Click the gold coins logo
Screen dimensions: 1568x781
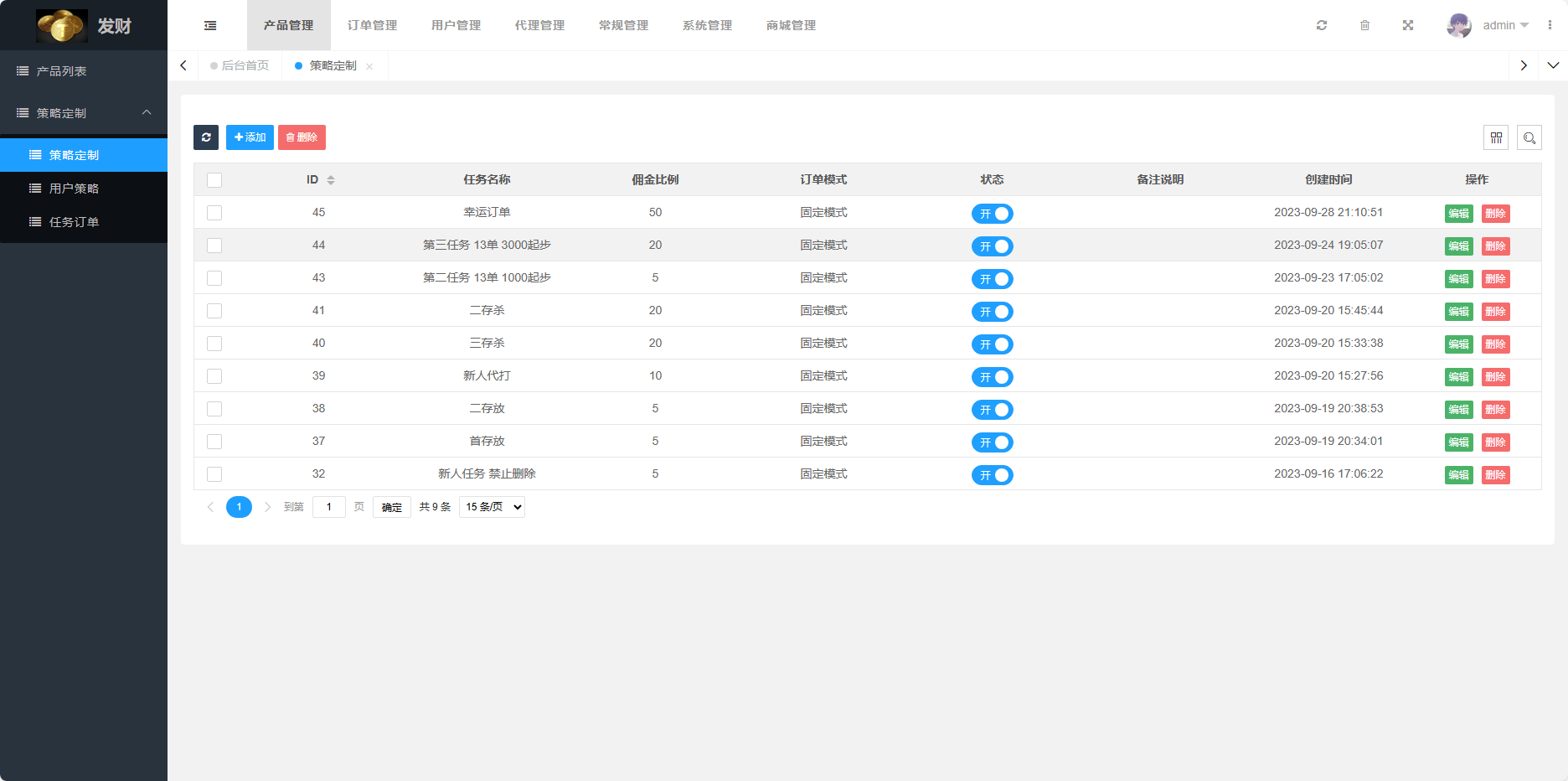coord(61,25)
